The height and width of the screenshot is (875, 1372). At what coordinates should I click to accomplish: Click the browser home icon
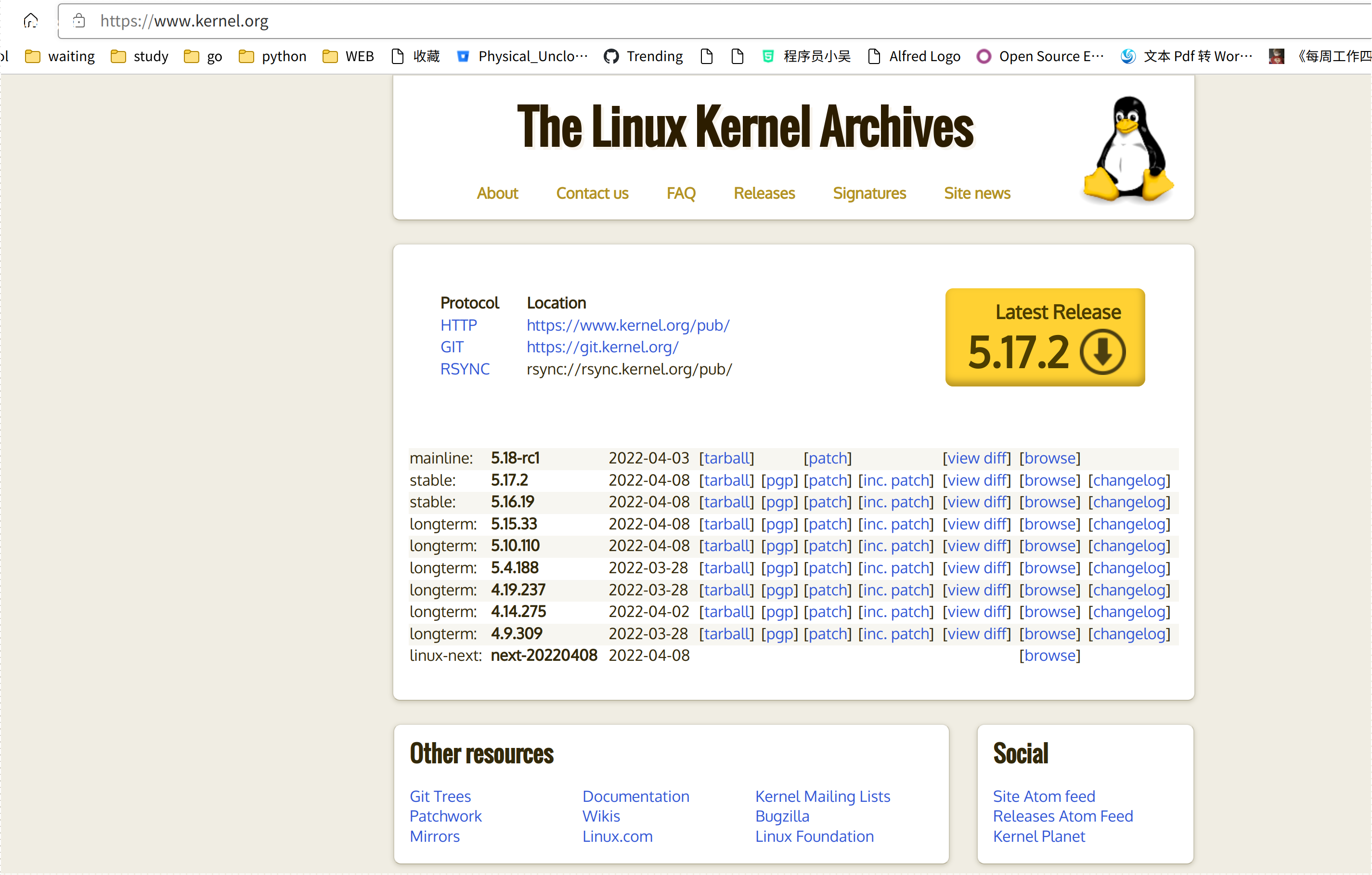tap(31, 21)
